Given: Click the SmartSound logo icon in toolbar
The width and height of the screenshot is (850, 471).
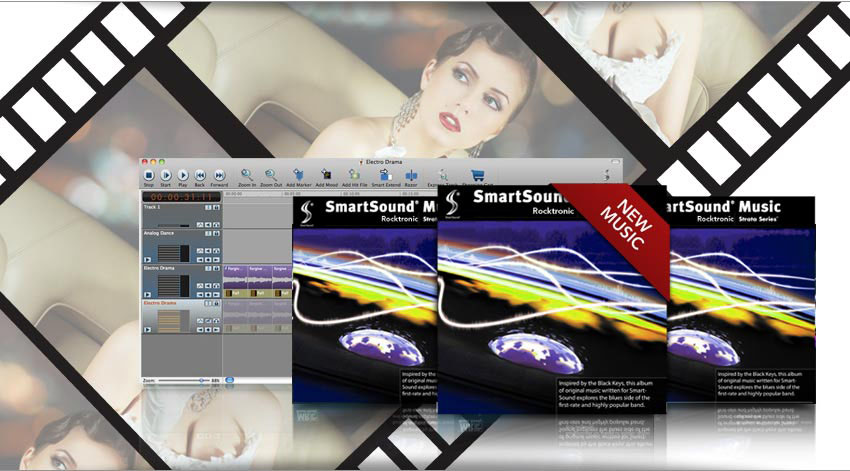Looking at the screenshot, I should (x=607, y=175).
